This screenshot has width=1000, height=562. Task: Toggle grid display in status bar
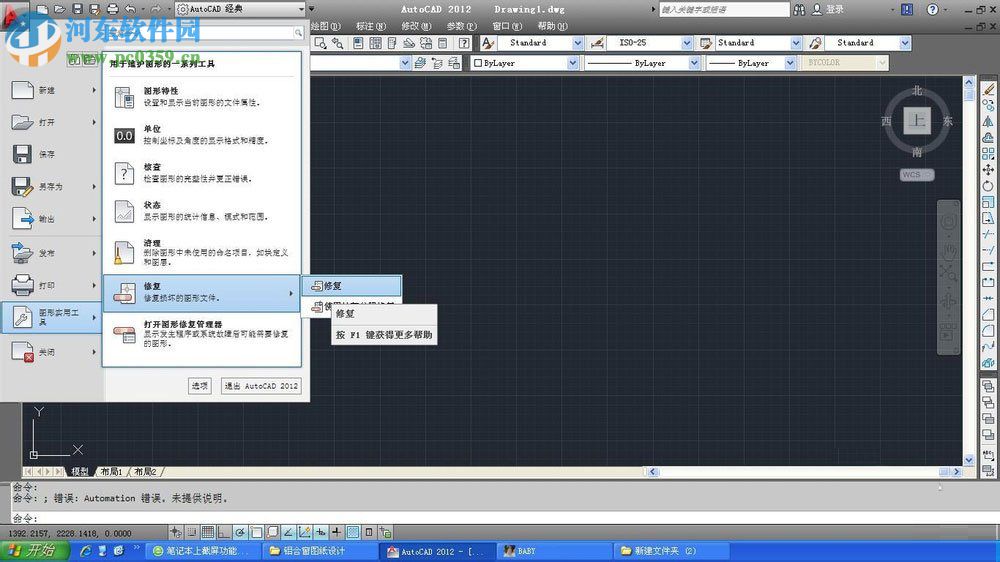click(208, 532)
